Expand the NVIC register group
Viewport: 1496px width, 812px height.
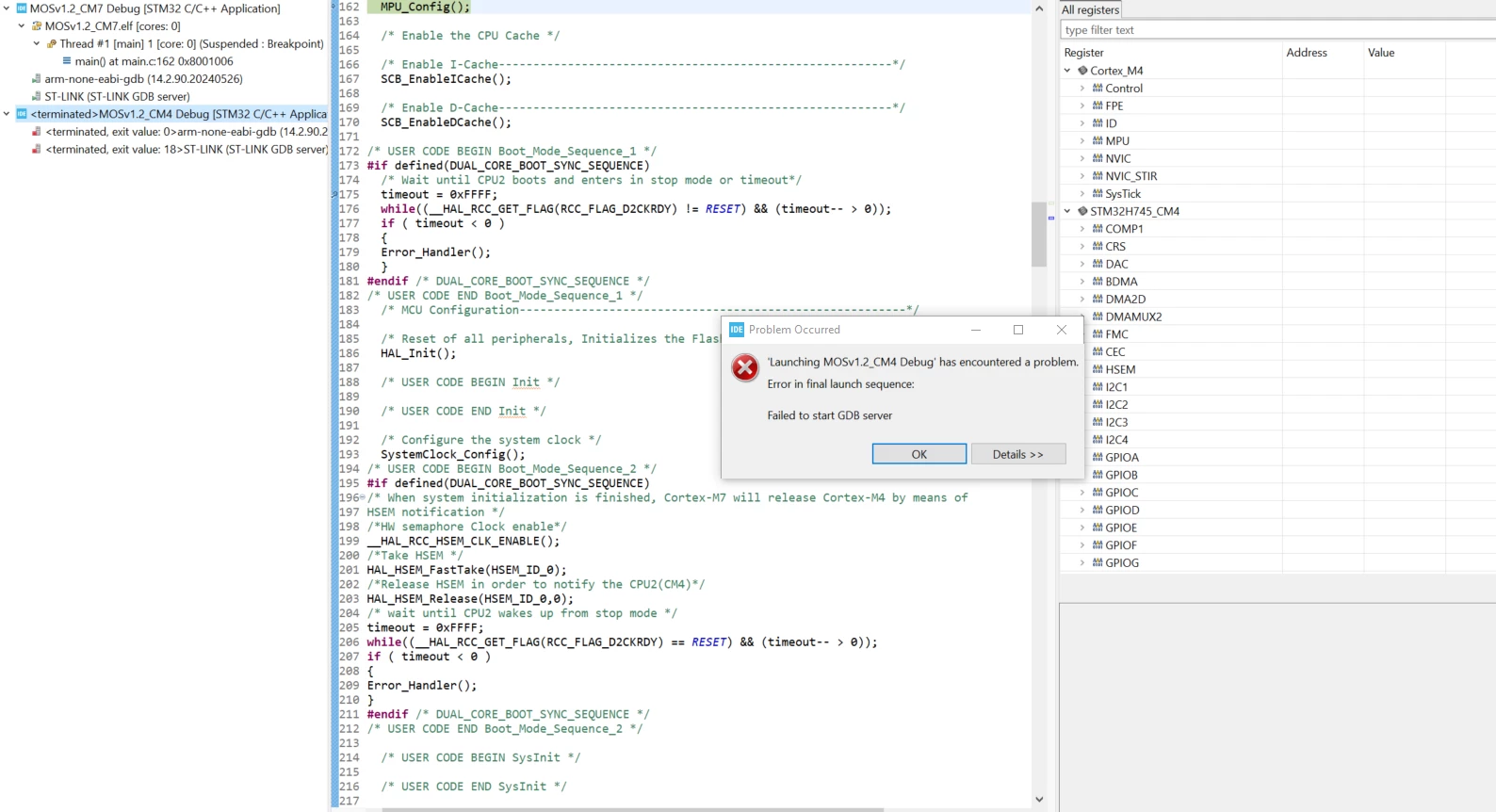[1082, 158]
